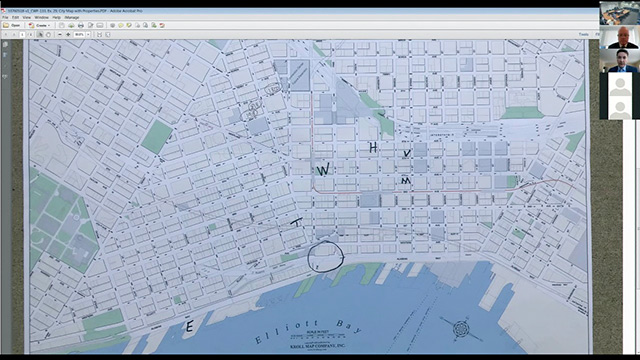Select the yellow Sticky Note comment tool
640x360 pixels.
pyautogui.click(x=121, y=25)
